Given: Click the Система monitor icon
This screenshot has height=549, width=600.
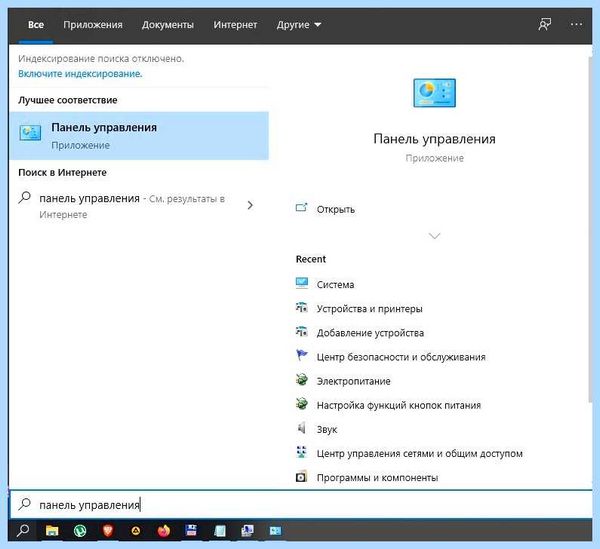Looking at the screenshot, I should click(302, 283).
